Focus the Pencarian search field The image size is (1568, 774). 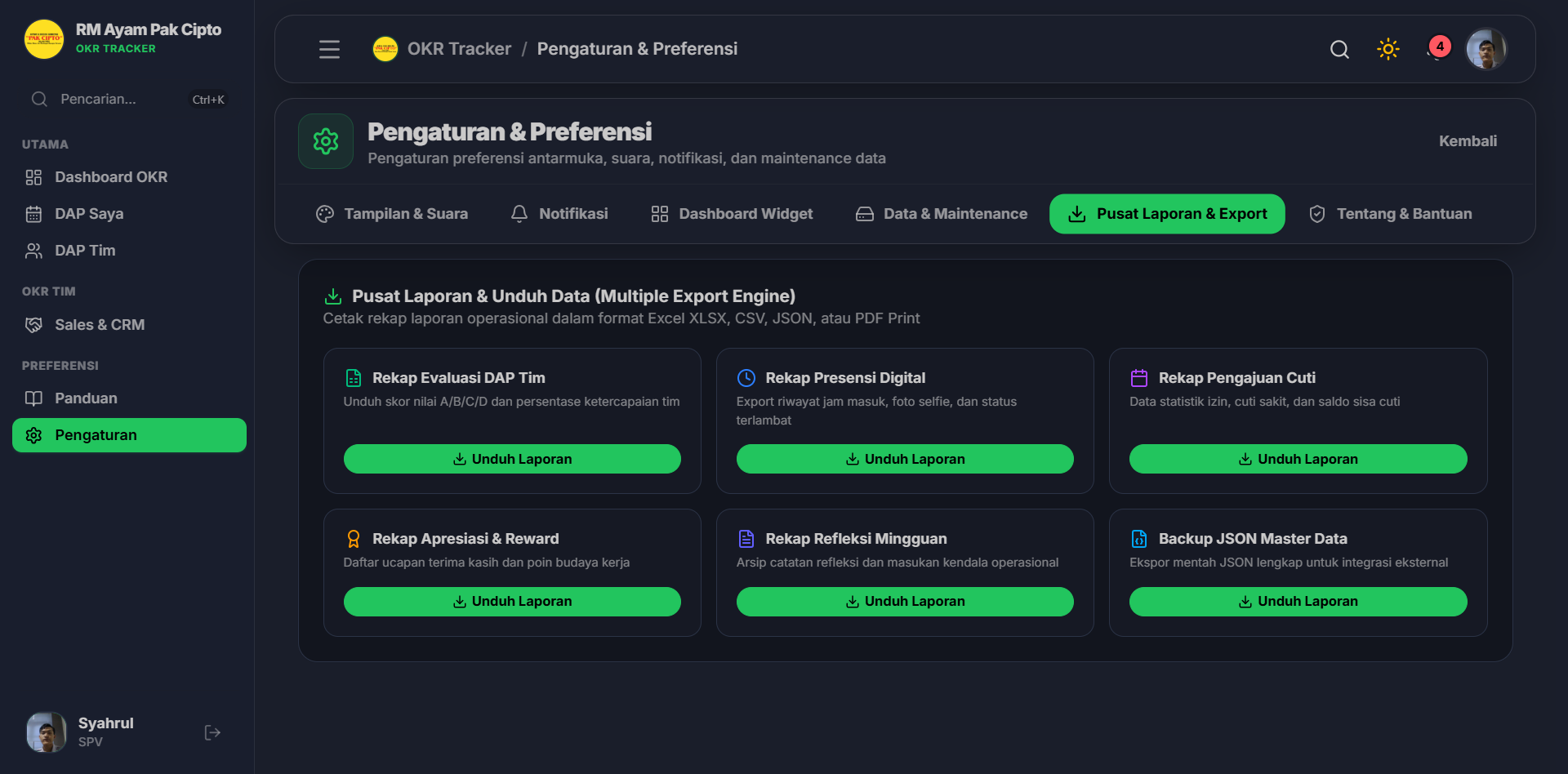coord(129,99)
